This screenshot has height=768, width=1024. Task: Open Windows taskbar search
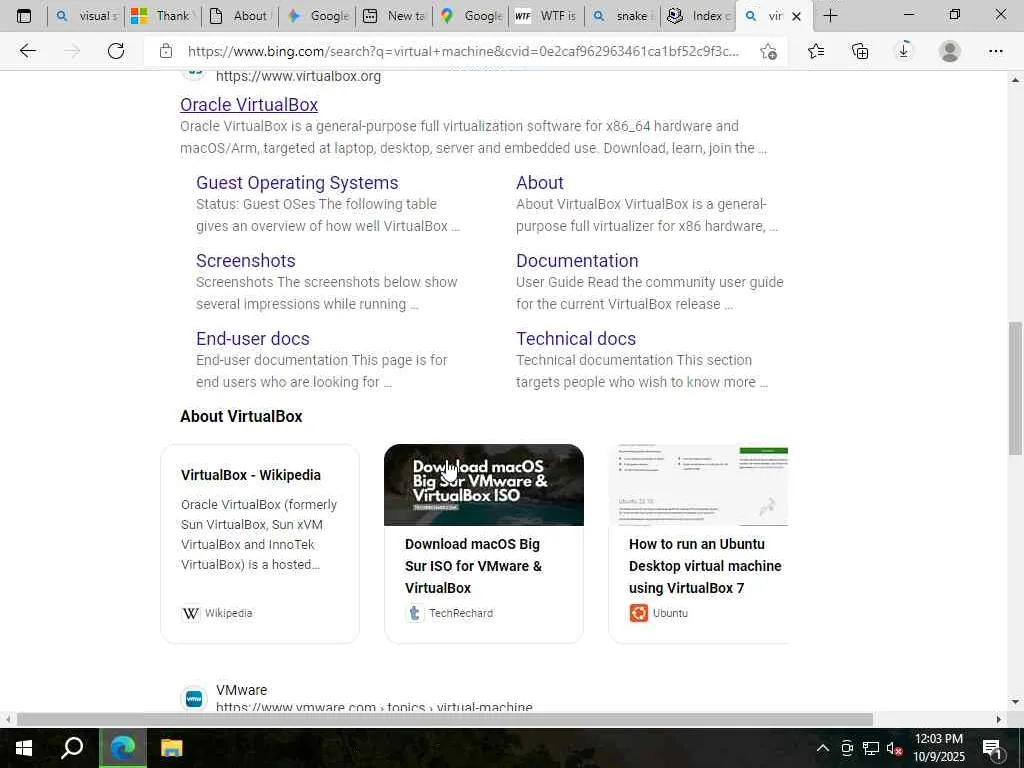[x=72, y=748]
